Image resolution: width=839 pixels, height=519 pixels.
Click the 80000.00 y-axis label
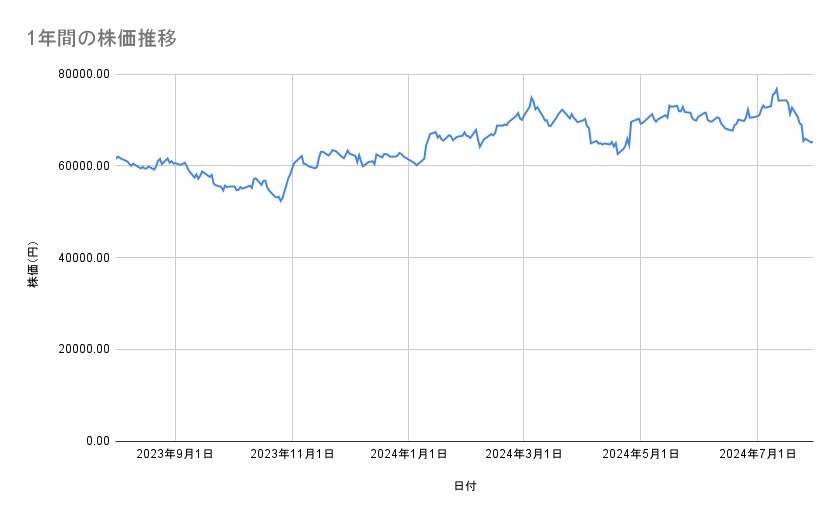pyautogui.click(x=84, y=74)
